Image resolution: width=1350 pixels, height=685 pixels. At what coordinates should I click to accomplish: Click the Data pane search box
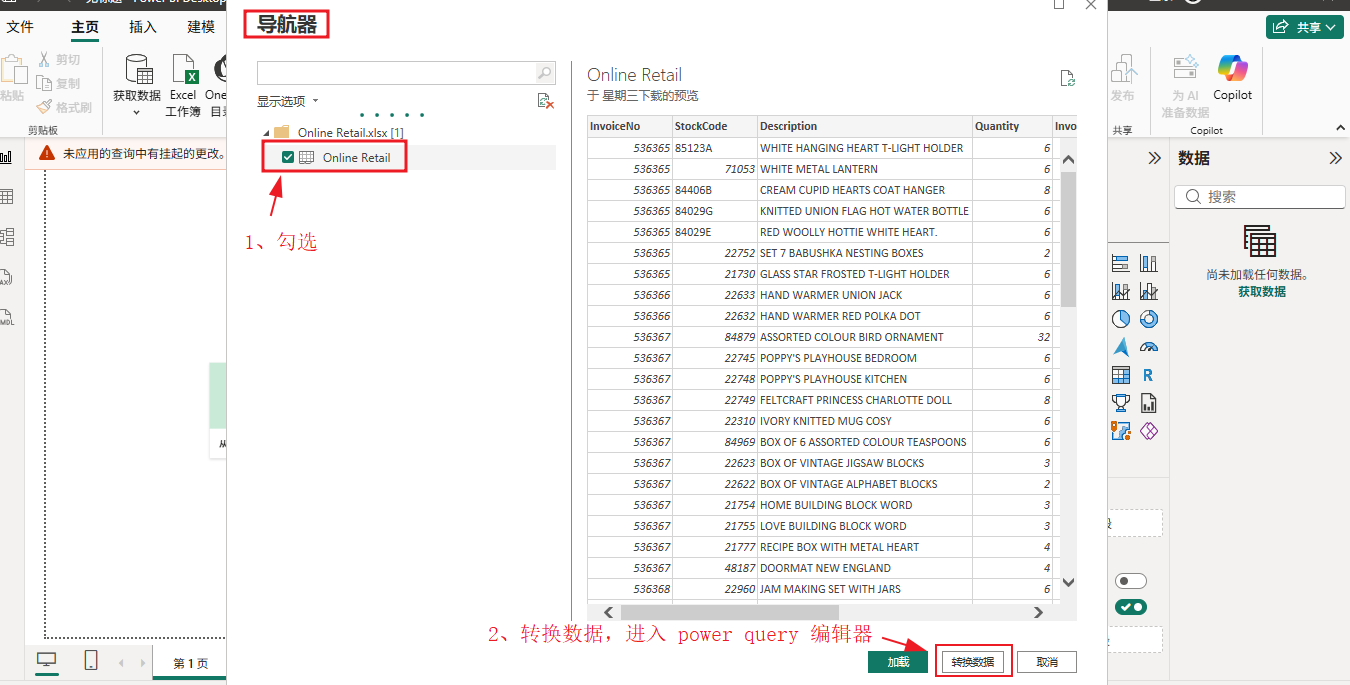[1260, 197]
